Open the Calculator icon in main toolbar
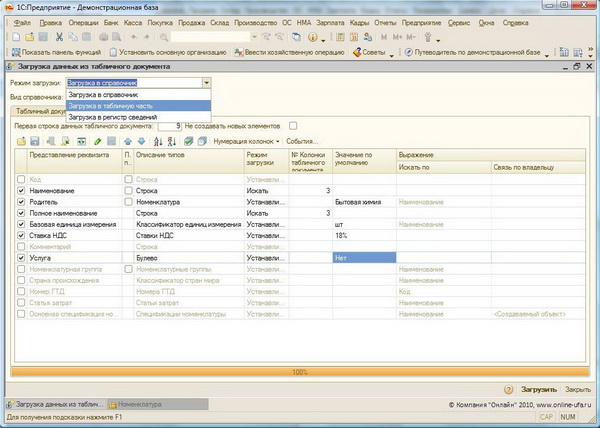 click(x=340, y=37)
